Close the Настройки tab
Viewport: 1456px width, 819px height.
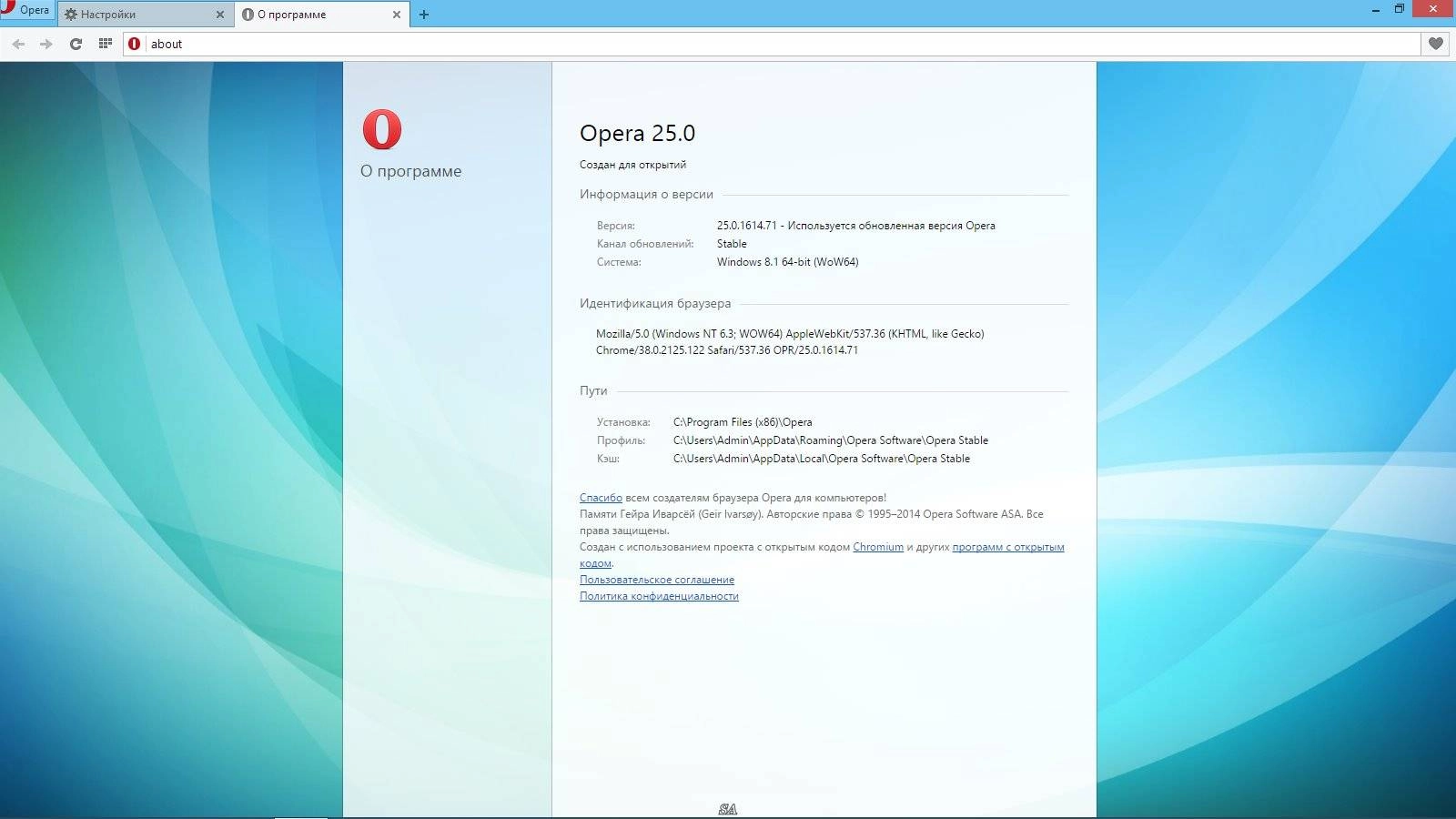tap(219, 15)
